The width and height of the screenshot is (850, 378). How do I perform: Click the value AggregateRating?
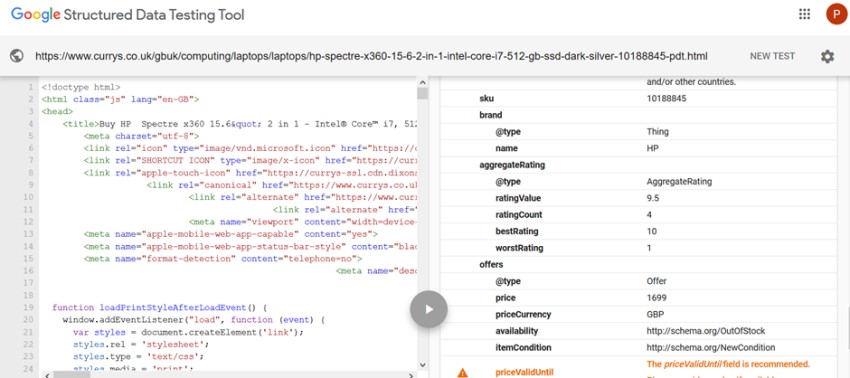point(679,182)
